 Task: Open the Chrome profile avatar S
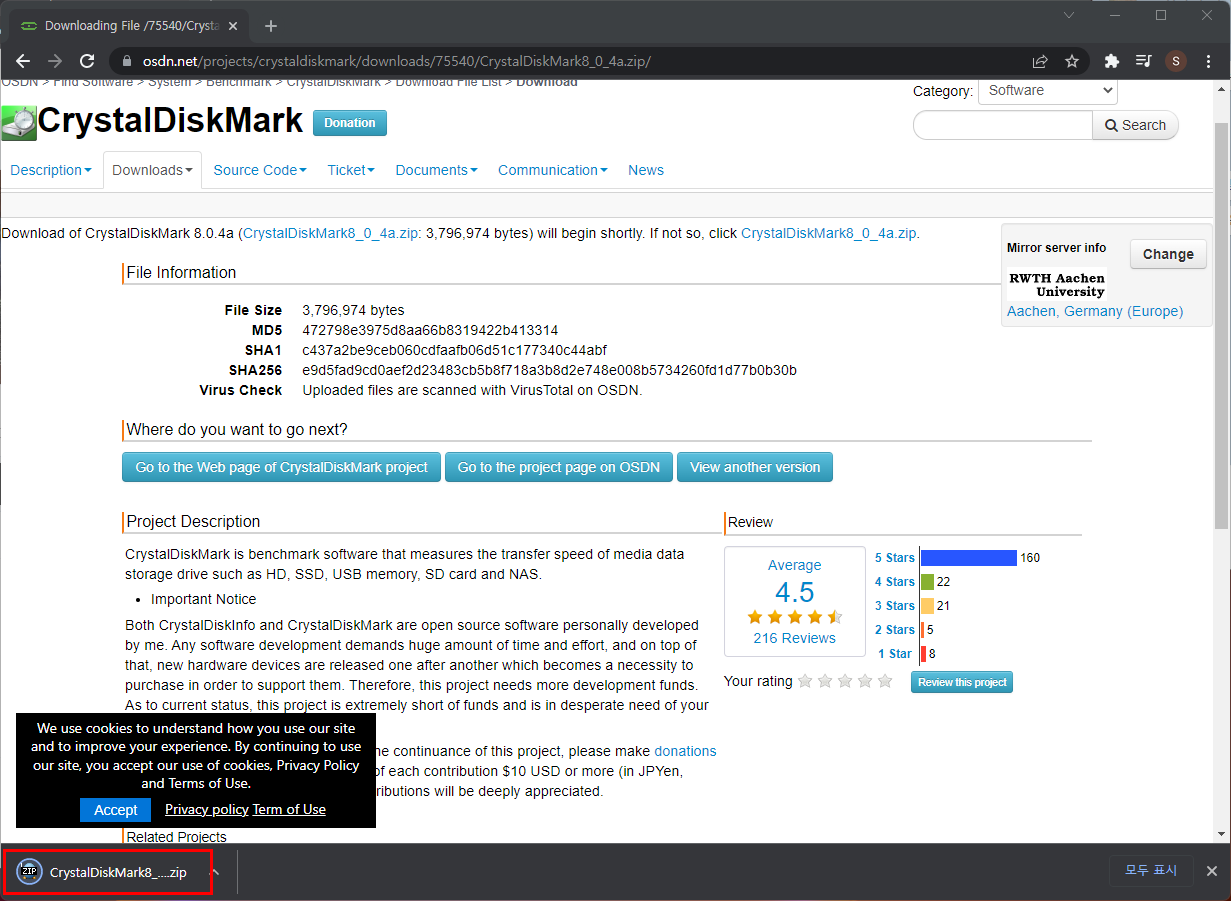1176,61
